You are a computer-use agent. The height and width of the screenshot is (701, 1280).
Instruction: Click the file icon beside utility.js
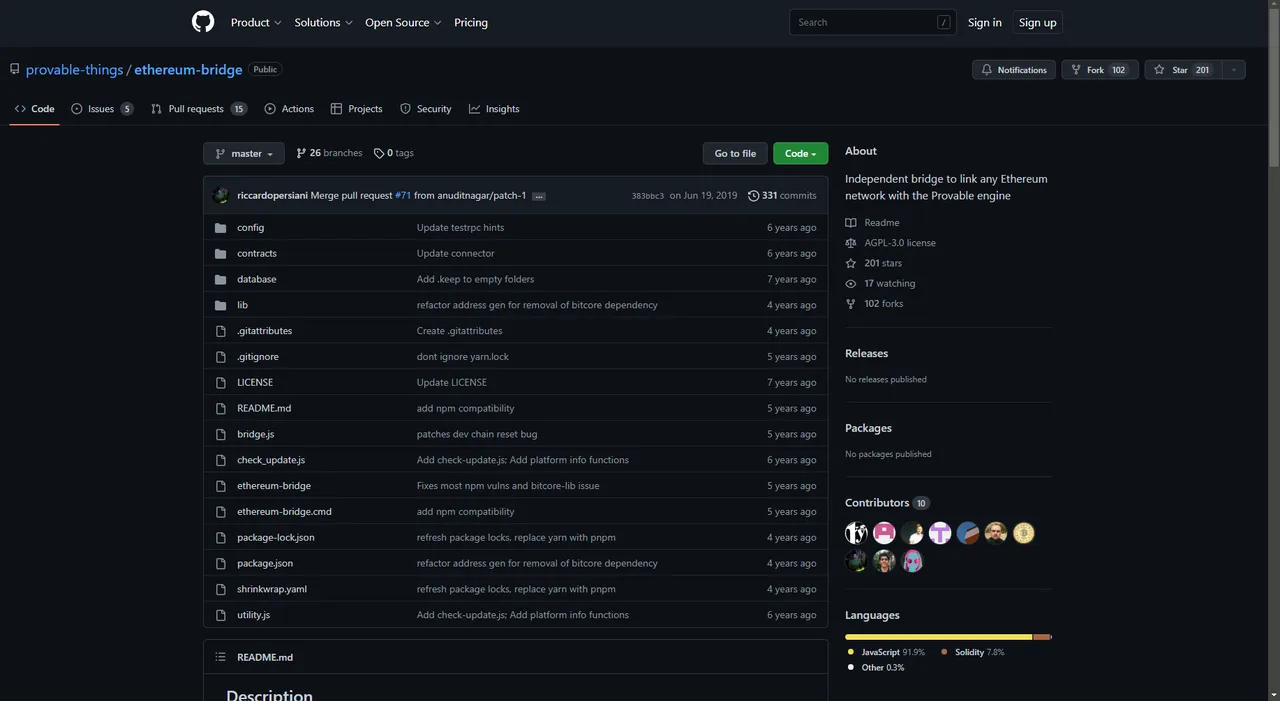pyautogui.click(x=221, y=615)
